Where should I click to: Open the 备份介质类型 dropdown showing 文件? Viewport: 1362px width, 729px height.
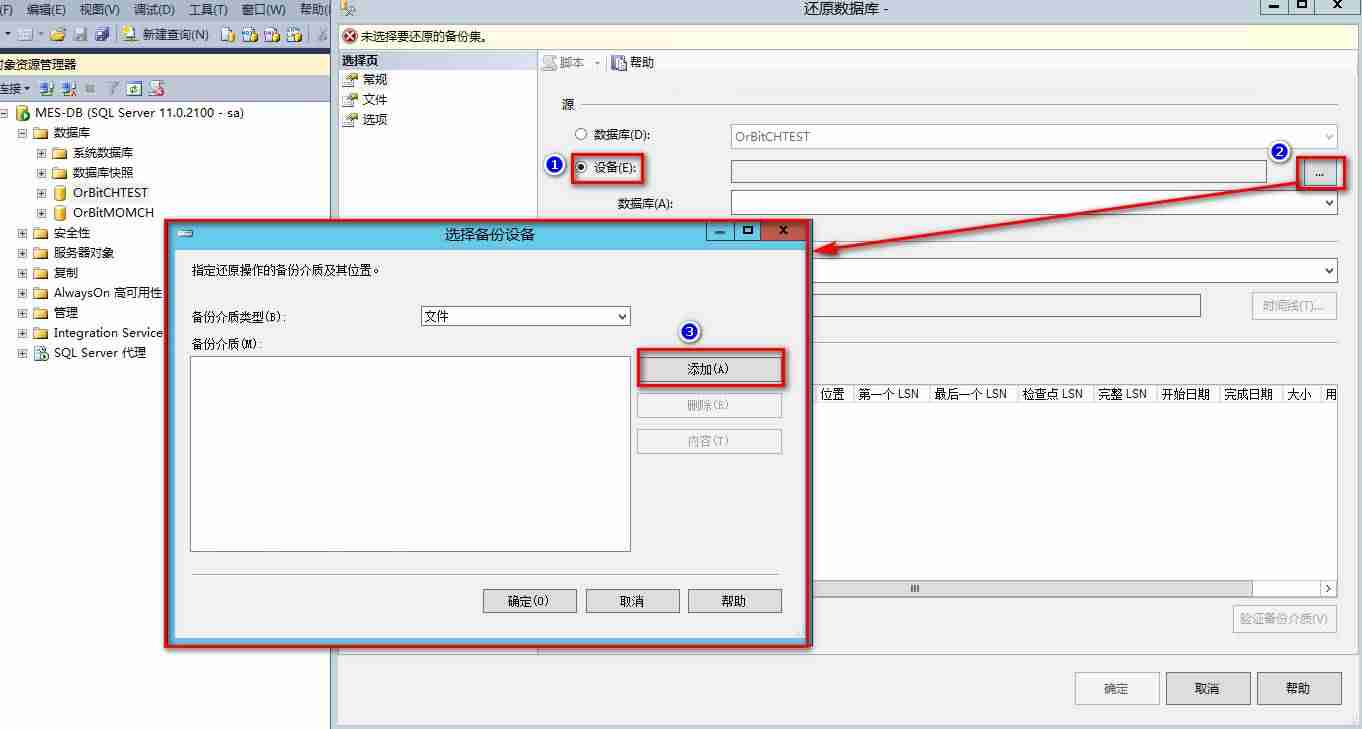(526, 316)
